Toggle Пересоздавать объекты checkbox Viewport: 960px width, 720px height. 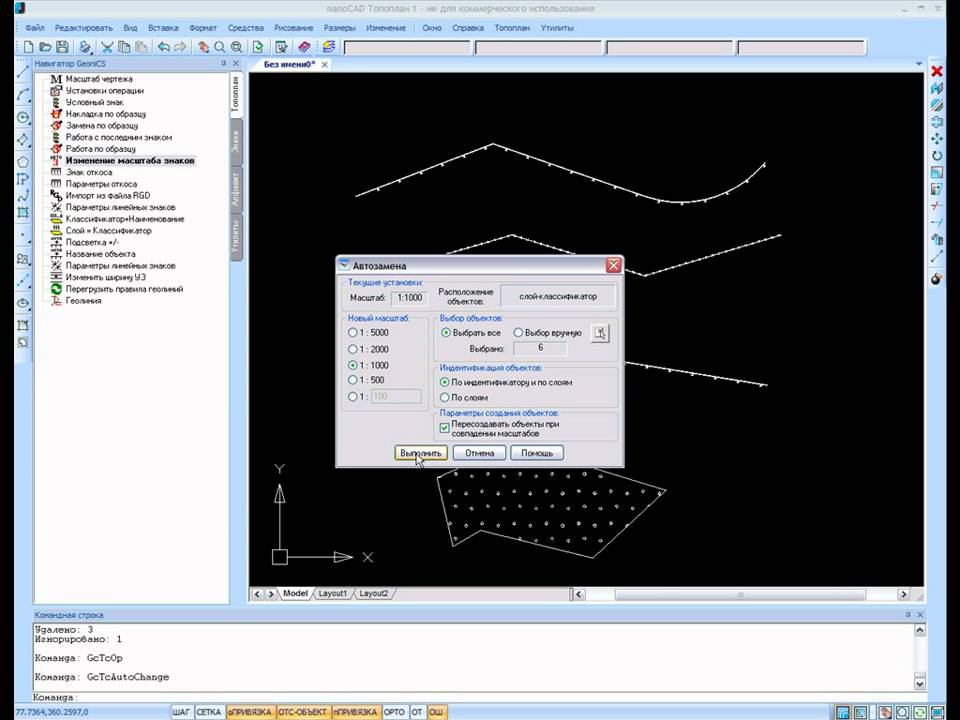[x=444, y=428]
